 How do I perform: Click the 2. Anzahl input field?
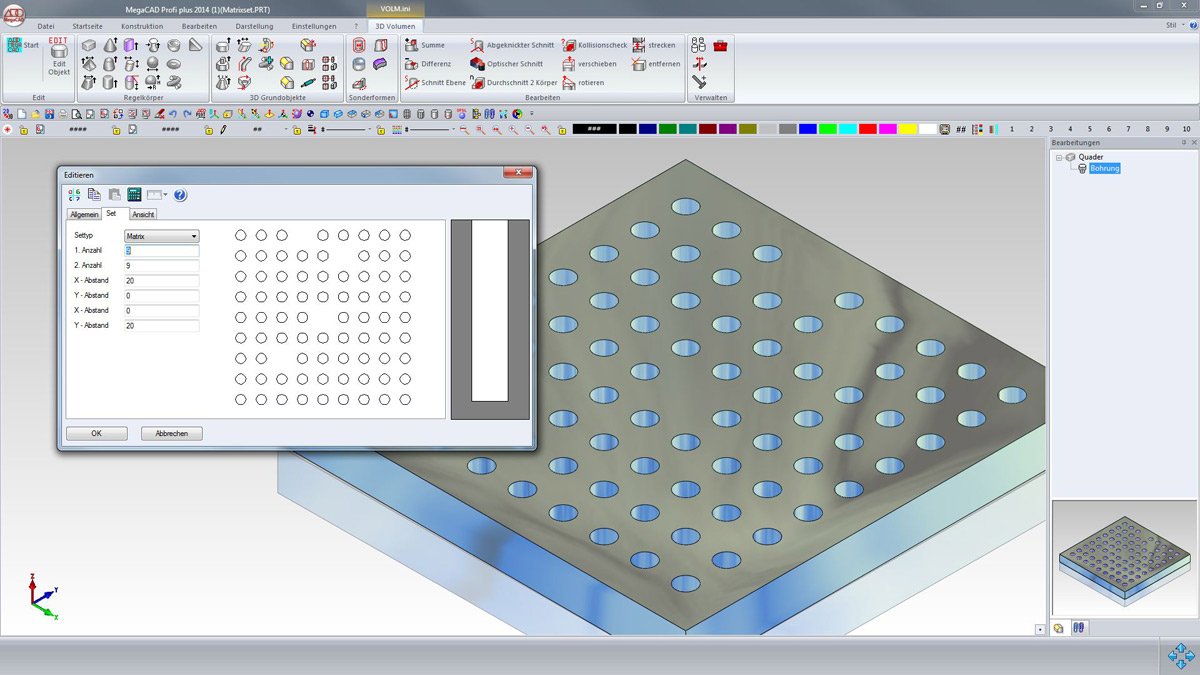tap(161, 266)
